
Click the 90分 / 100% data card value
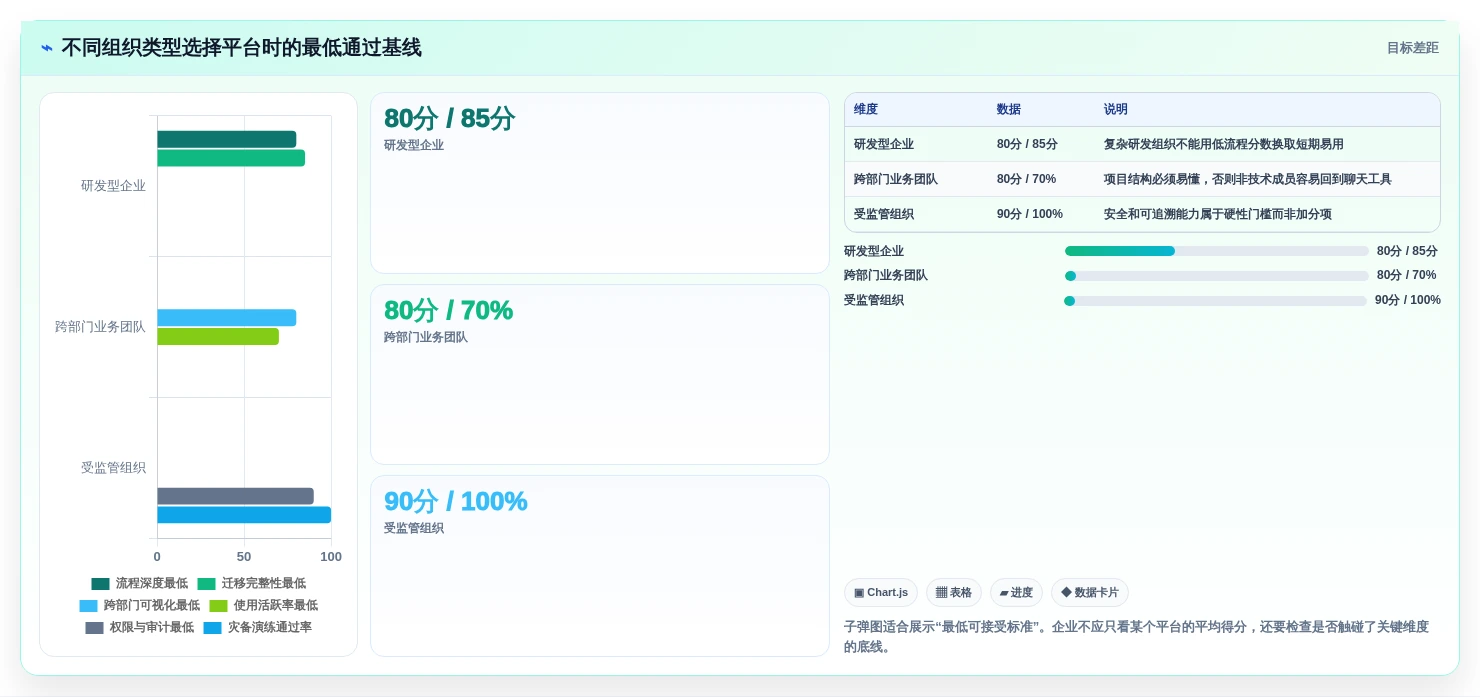456,501
